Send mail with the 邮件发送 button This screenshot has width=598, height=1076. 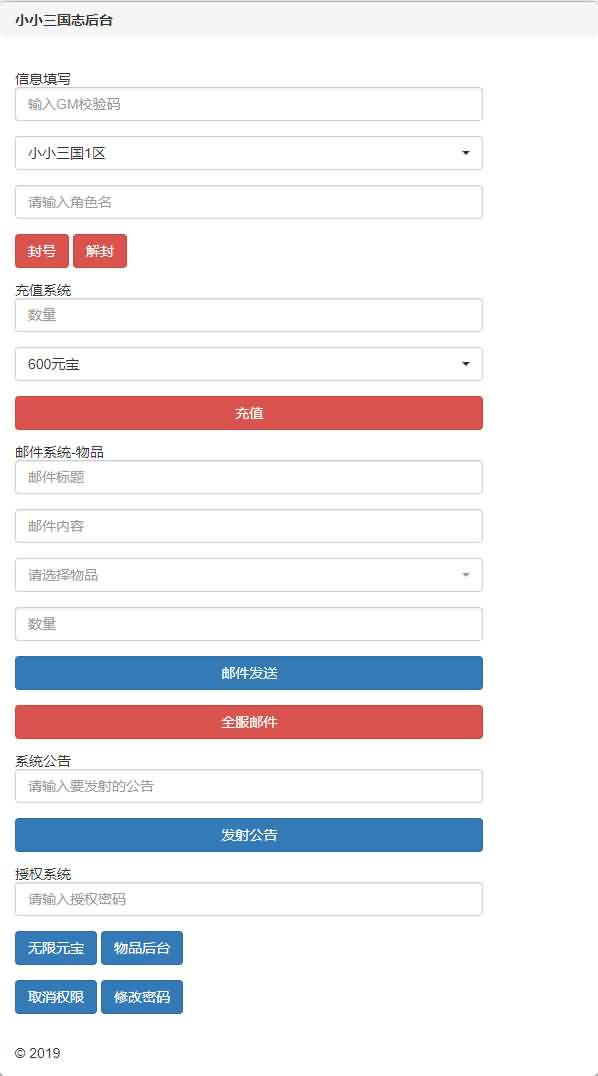coord(248,673)
